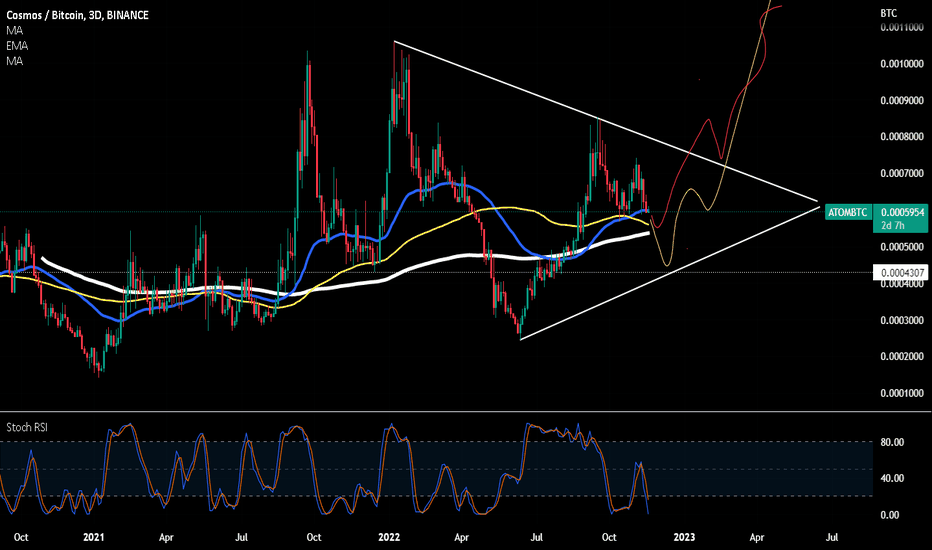Select the lower MA indicator label under EMA

click(14, 61)
